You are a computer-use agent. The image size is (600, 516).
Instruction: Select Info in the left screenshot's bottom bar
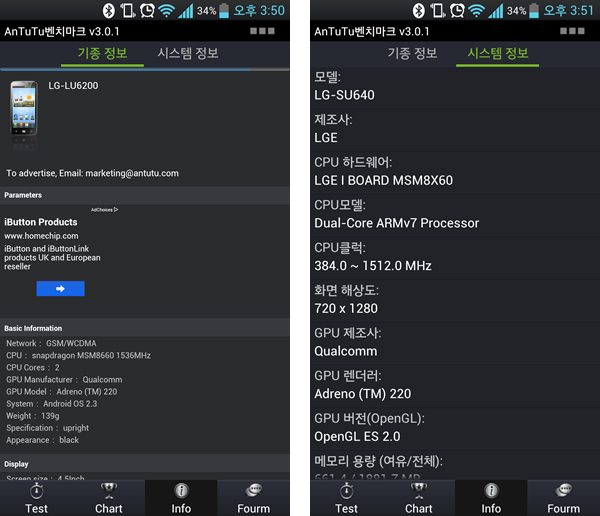point(181,498)
